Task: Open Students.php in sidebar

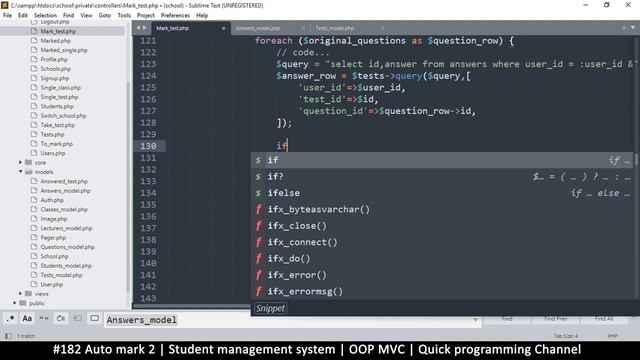Action: 57,107
